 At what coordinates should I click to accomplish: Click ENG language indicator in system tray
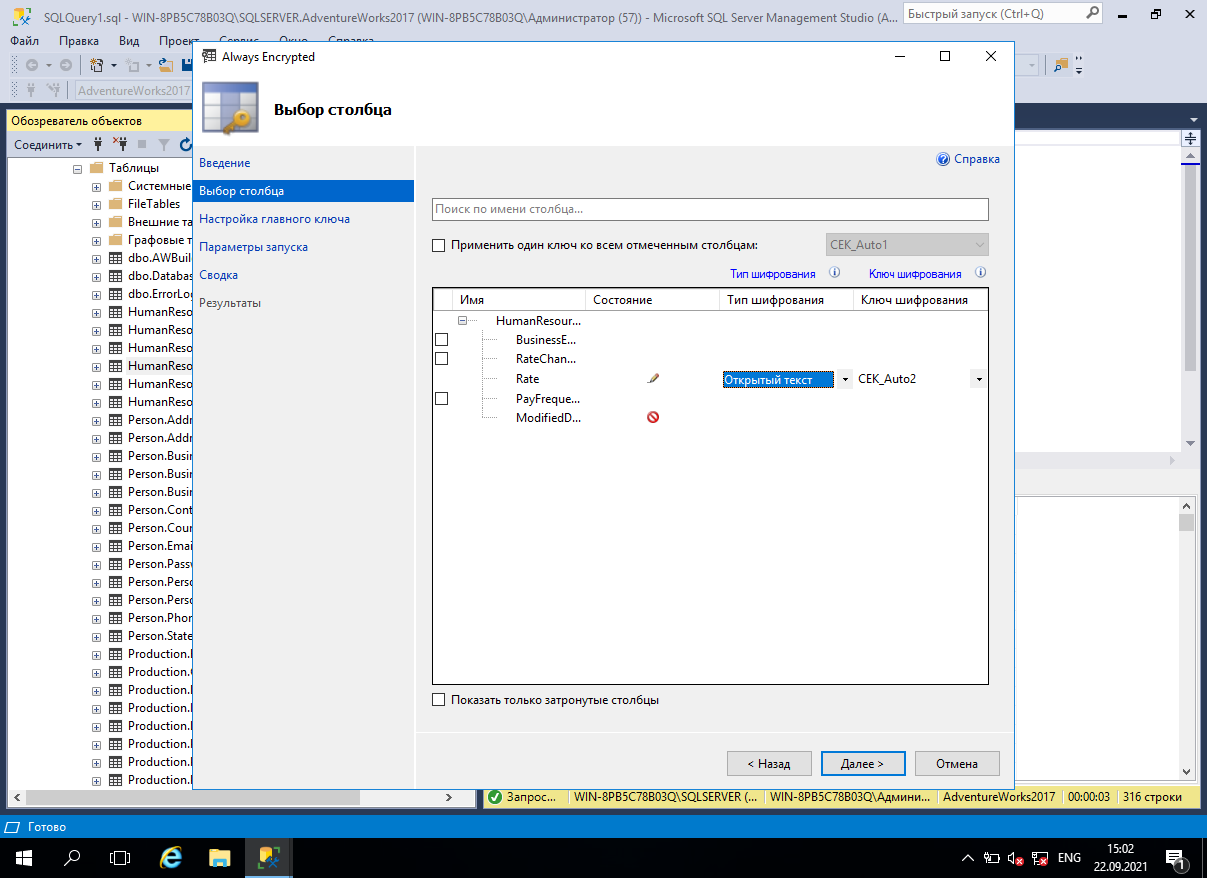[x=1069, y=858]
